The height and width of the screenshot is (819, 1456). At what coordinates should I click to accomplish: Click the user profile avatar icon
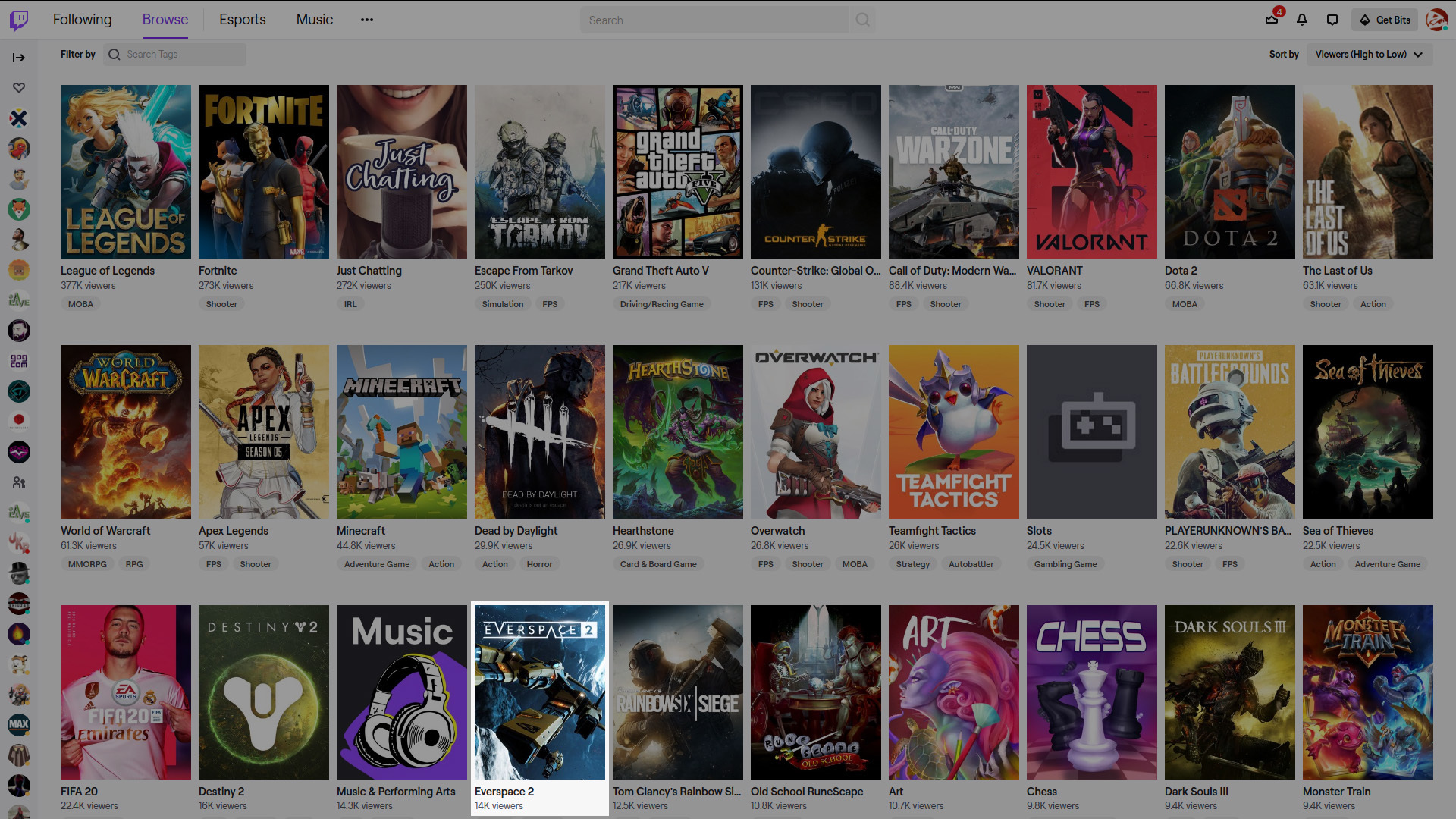click(1436, 20)
